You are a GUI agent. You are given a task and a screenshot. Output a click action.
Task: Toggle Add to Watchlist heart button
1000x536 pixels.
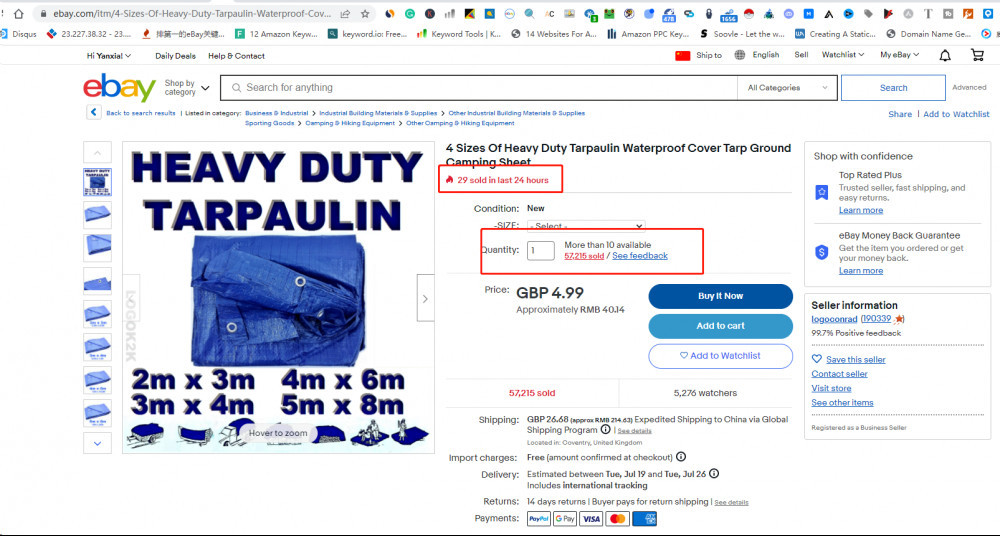point(721,356)
